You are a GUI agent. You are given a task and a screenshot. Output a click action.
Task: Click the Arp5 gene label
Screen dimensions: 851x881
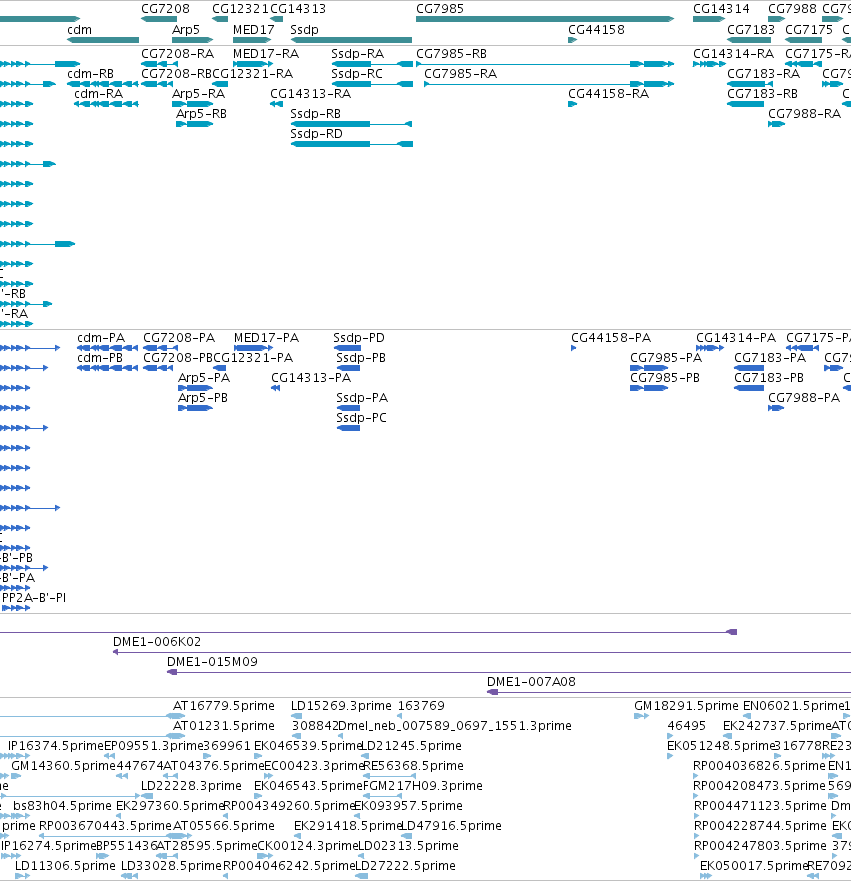(x=186, y=30)
